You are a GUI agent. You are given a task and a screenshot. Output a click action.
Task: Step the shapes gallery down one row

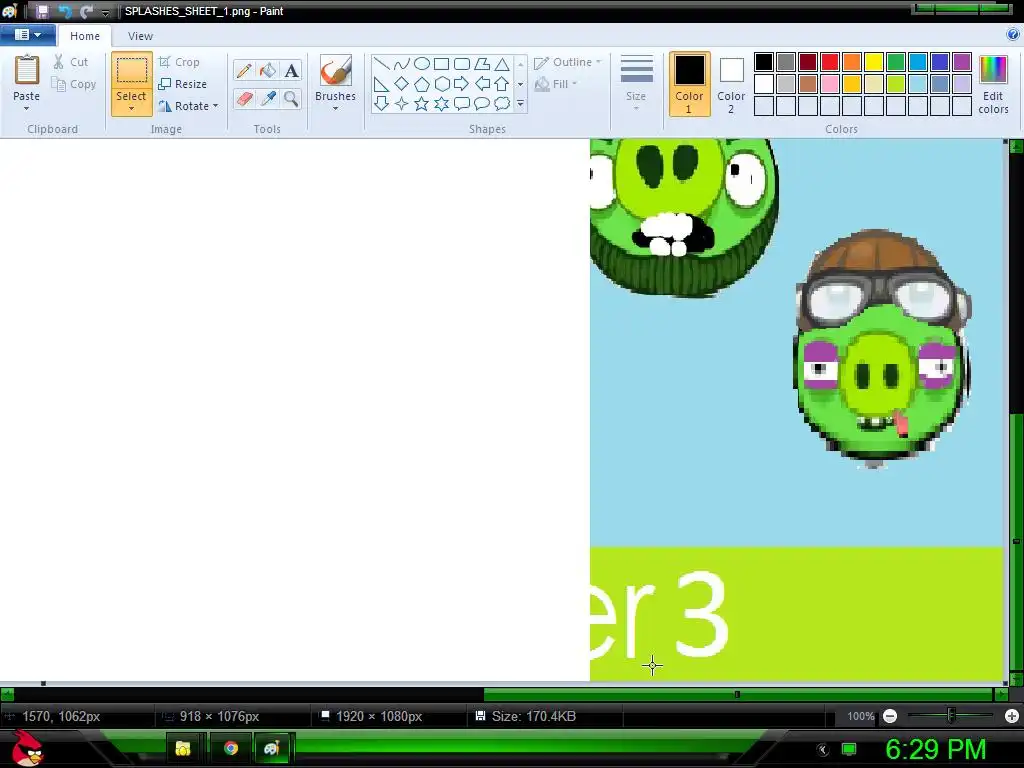[x=520, y=84]
